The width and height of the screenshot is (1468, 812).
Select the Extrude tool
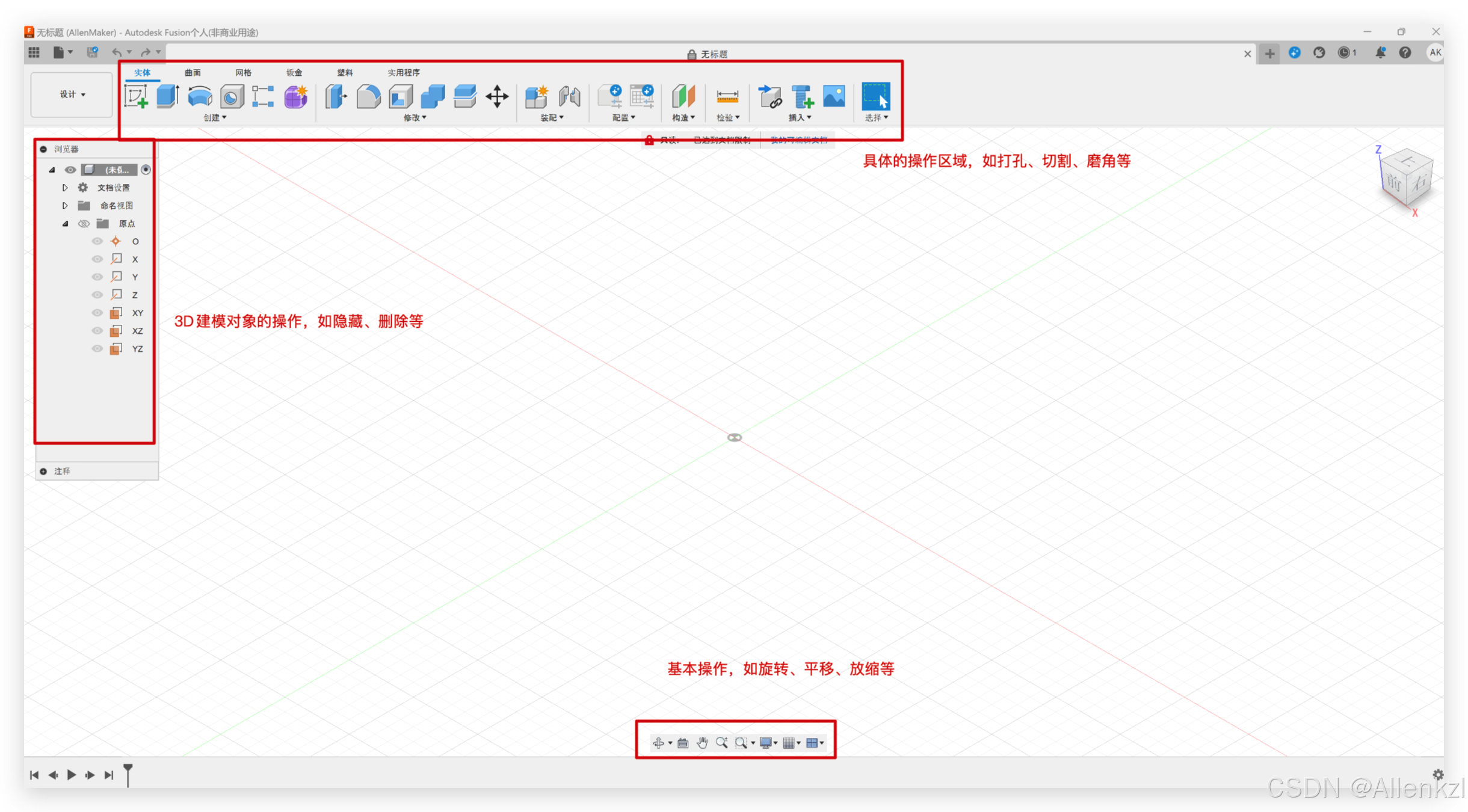click(x=168, y=96)
